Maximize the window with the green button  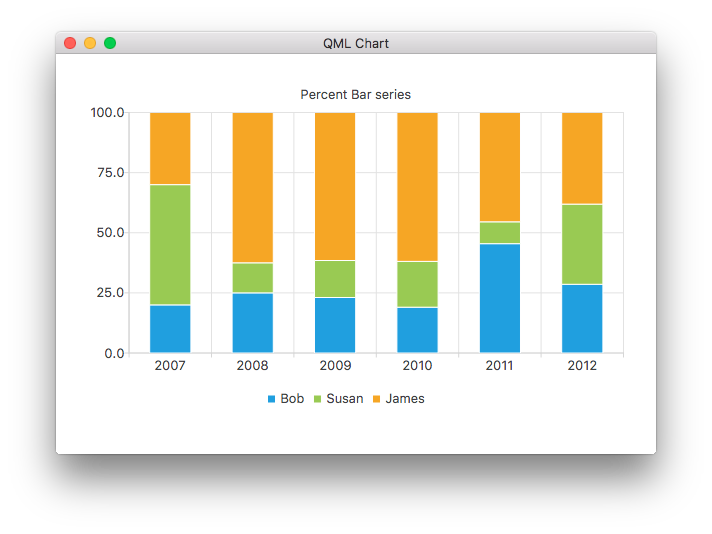coord(110,43)
